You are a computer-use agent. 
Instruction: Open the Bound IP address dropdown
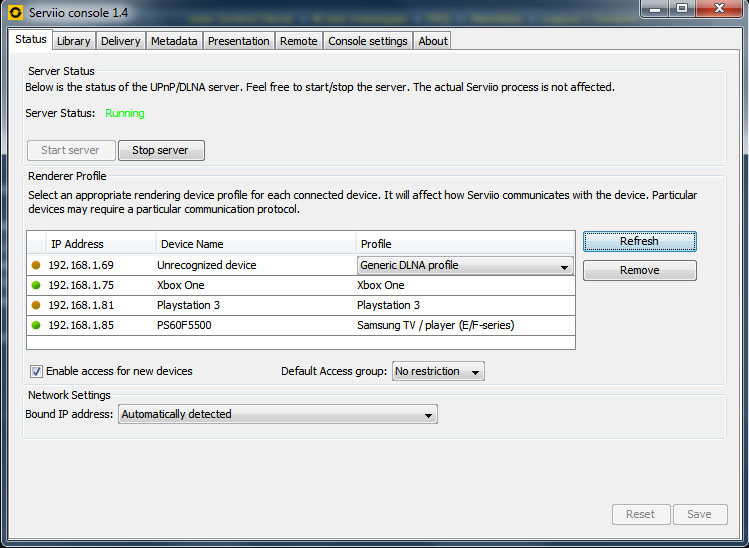point(277,414)
